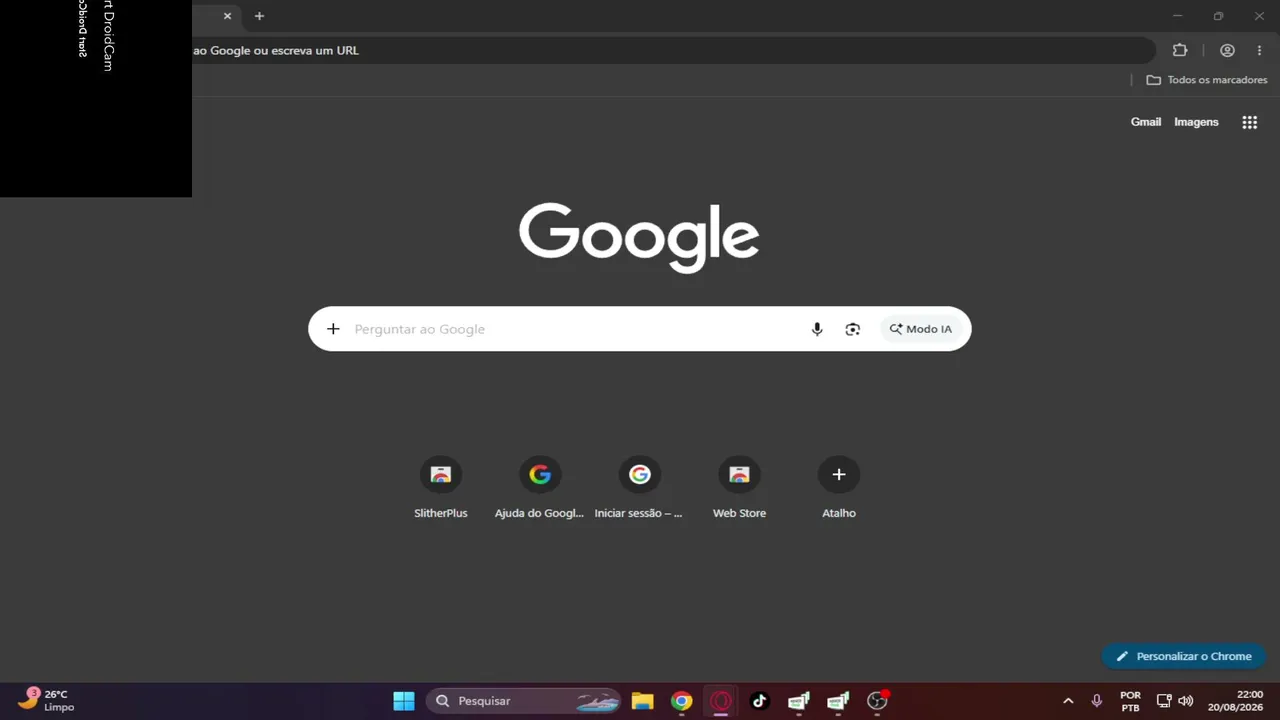Click the tray microphone icon
1280x720 pixels.
point(1097,701)
